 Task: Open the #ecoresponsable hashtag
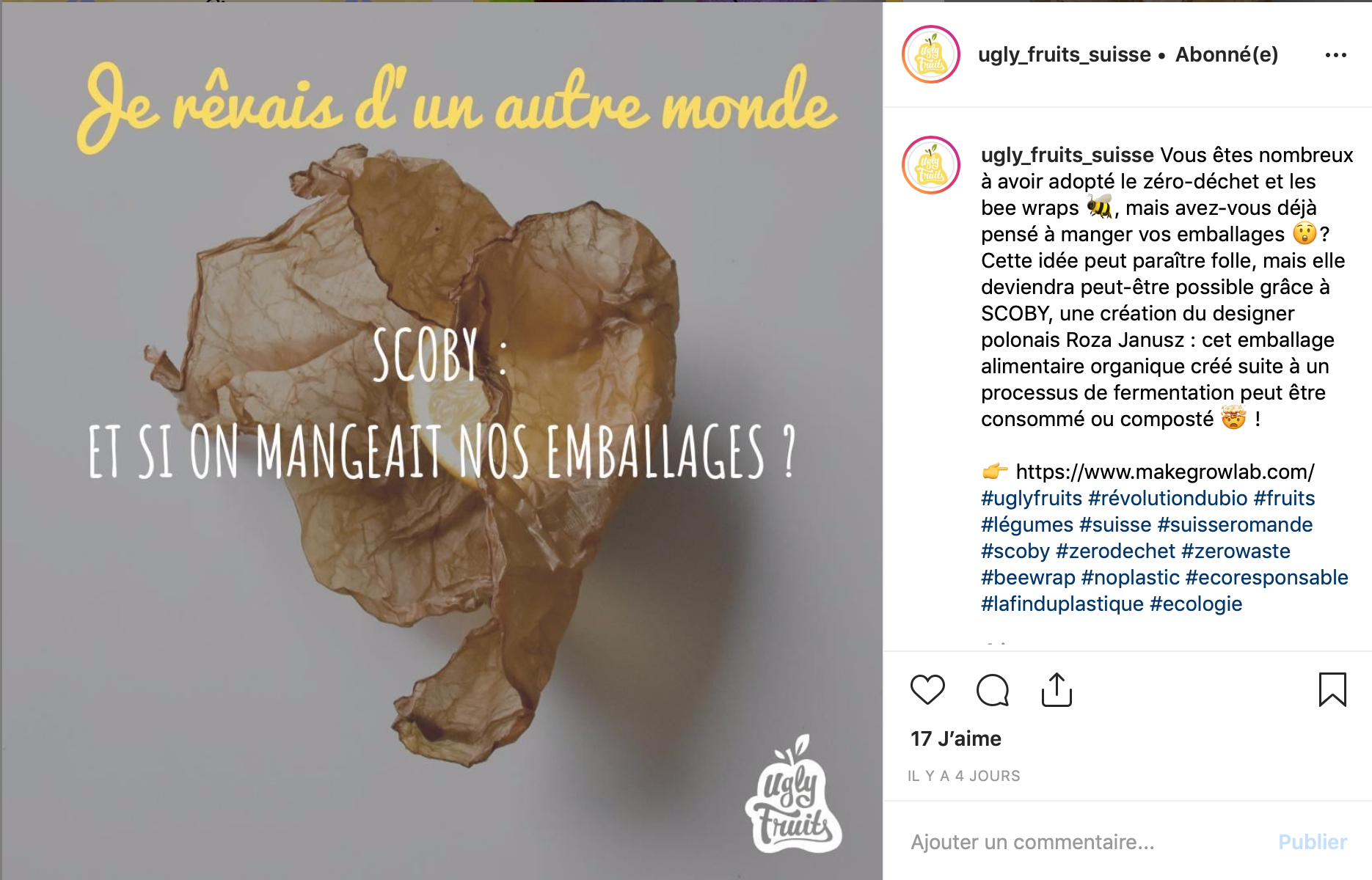click(x=1266, y=578)
